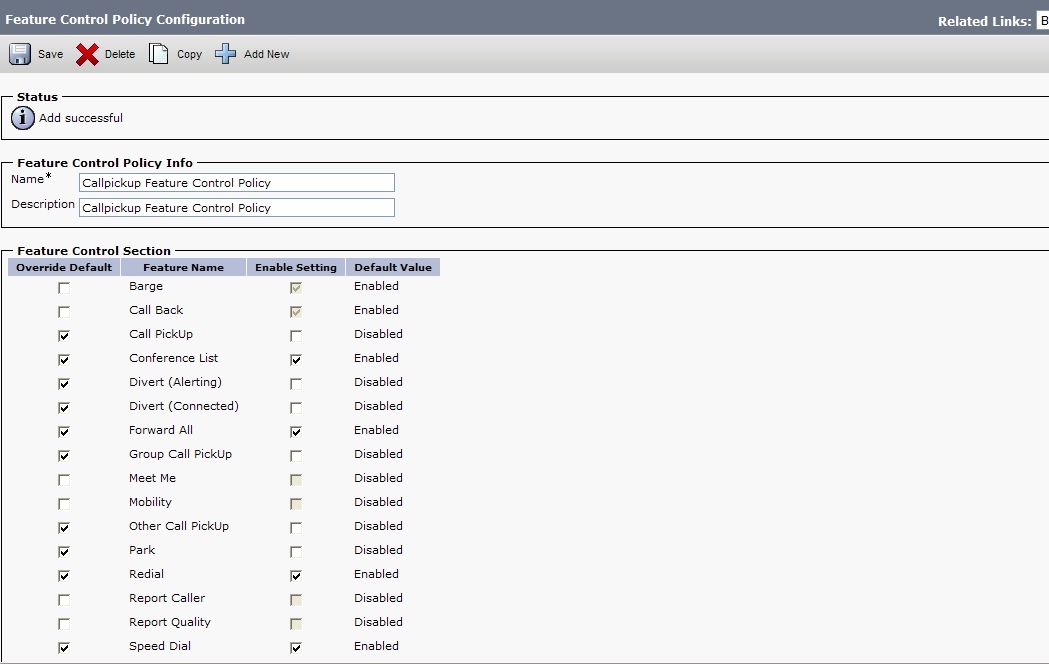Viewport: 1049px width, 664px height.
Task: Click the policy Name input field
Action: (236, 183)
